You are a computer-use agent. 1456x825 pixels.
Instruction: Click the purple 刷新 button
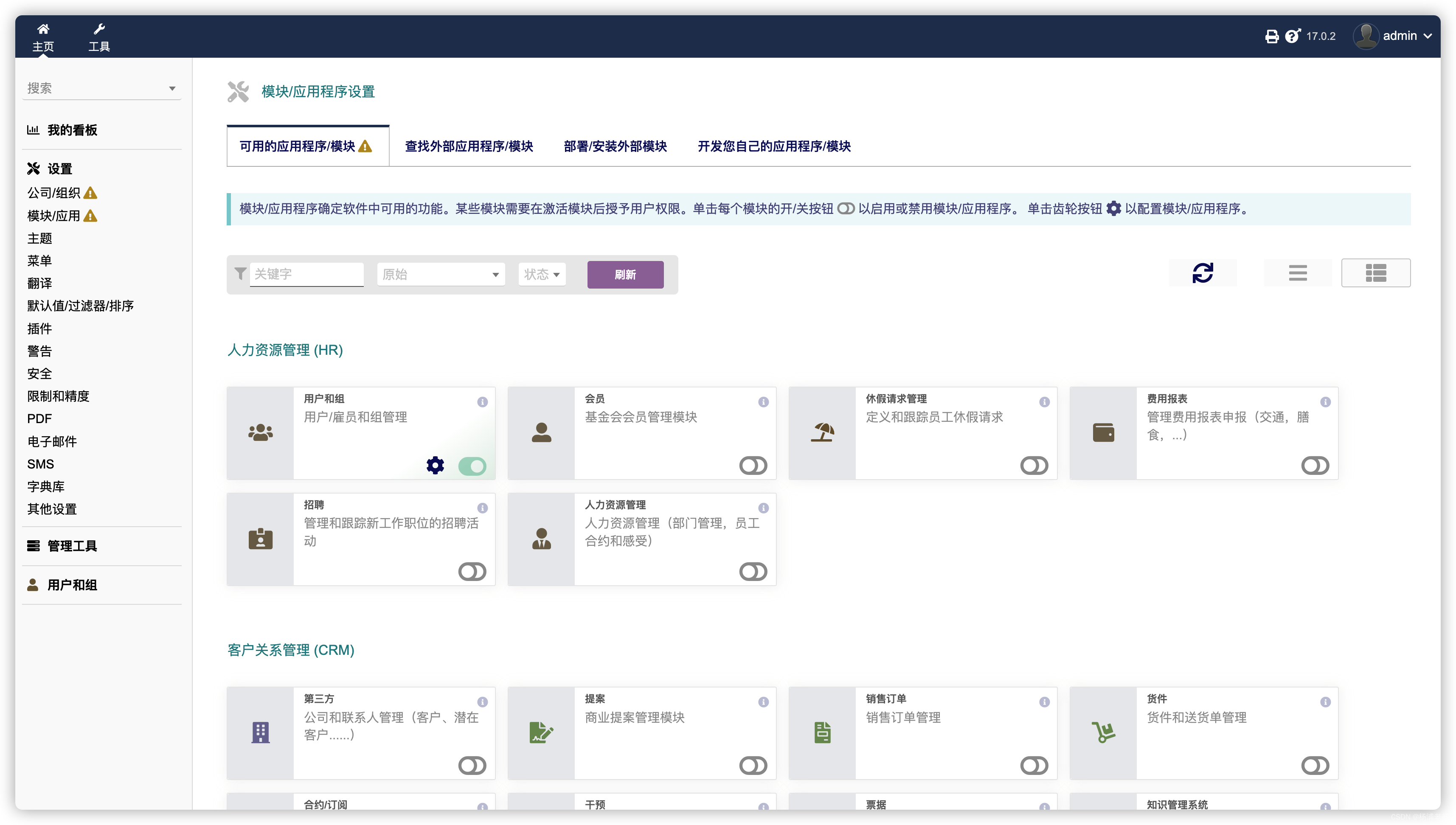pos(625,275)
